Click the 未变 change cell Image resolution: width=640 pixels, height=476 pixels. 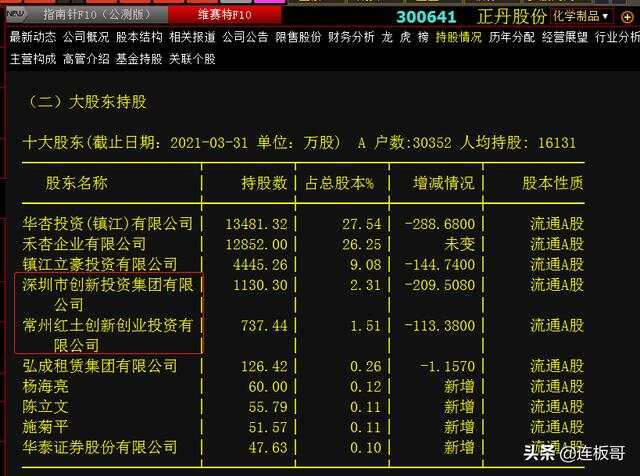[x=460, y=244]
